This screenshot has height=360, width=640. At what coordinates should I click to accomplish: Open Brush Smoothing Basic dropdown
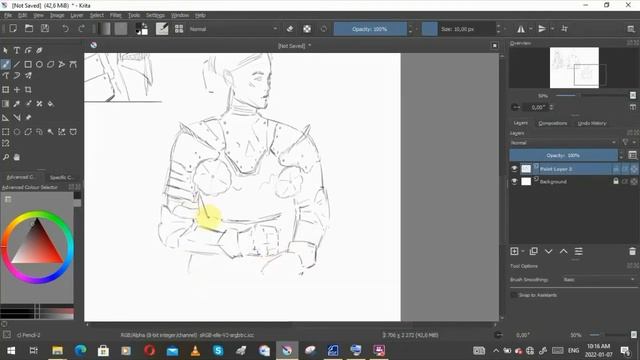coord(599,280)
